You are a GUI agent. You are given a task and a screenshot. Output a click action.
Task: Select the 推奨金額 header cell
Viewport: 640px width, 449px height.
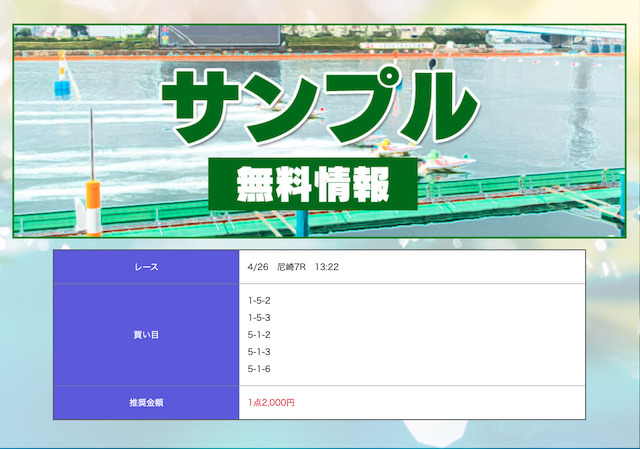point(146,402)
